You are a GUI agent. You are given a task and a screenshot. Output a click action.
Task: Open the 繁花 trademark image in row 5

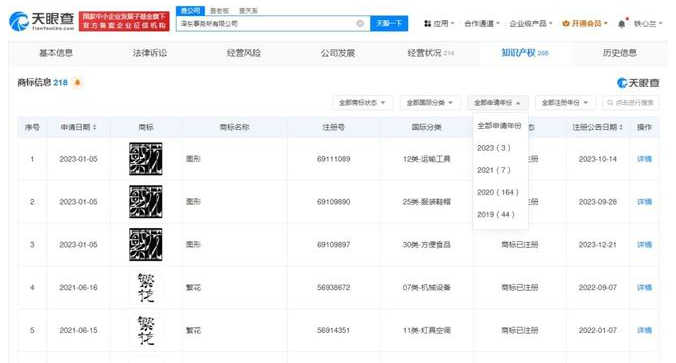point(146,330)
